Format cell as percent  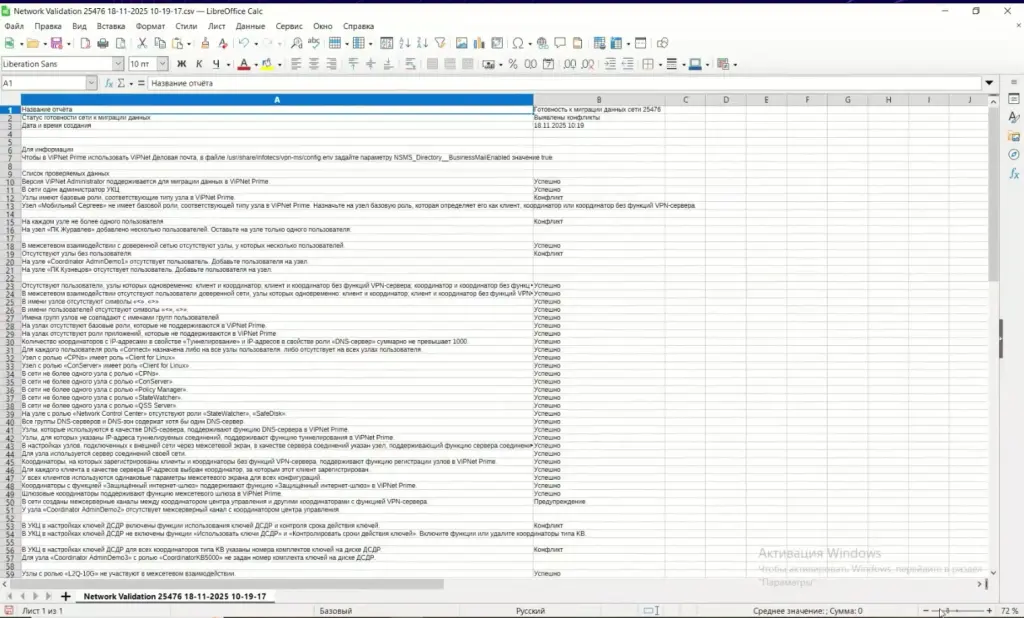[513, 64]
